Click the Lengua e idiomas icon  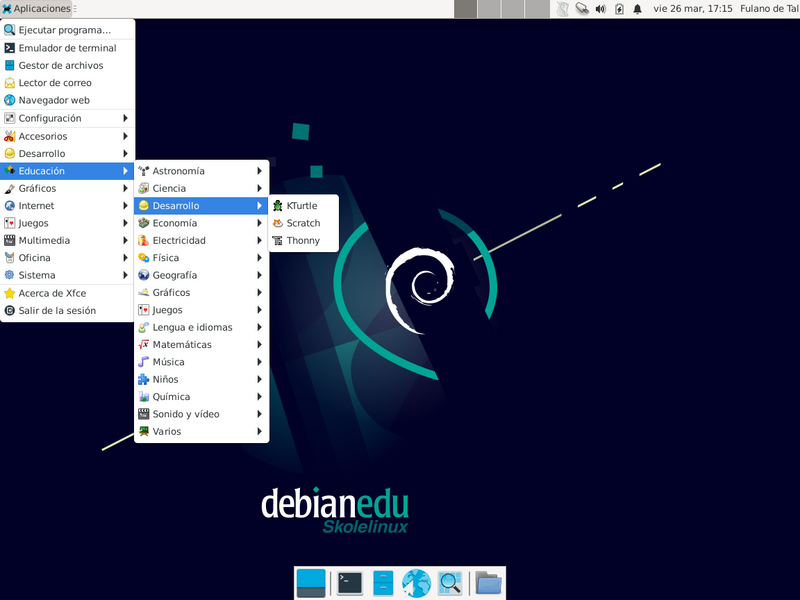click(x=144, y=327)
